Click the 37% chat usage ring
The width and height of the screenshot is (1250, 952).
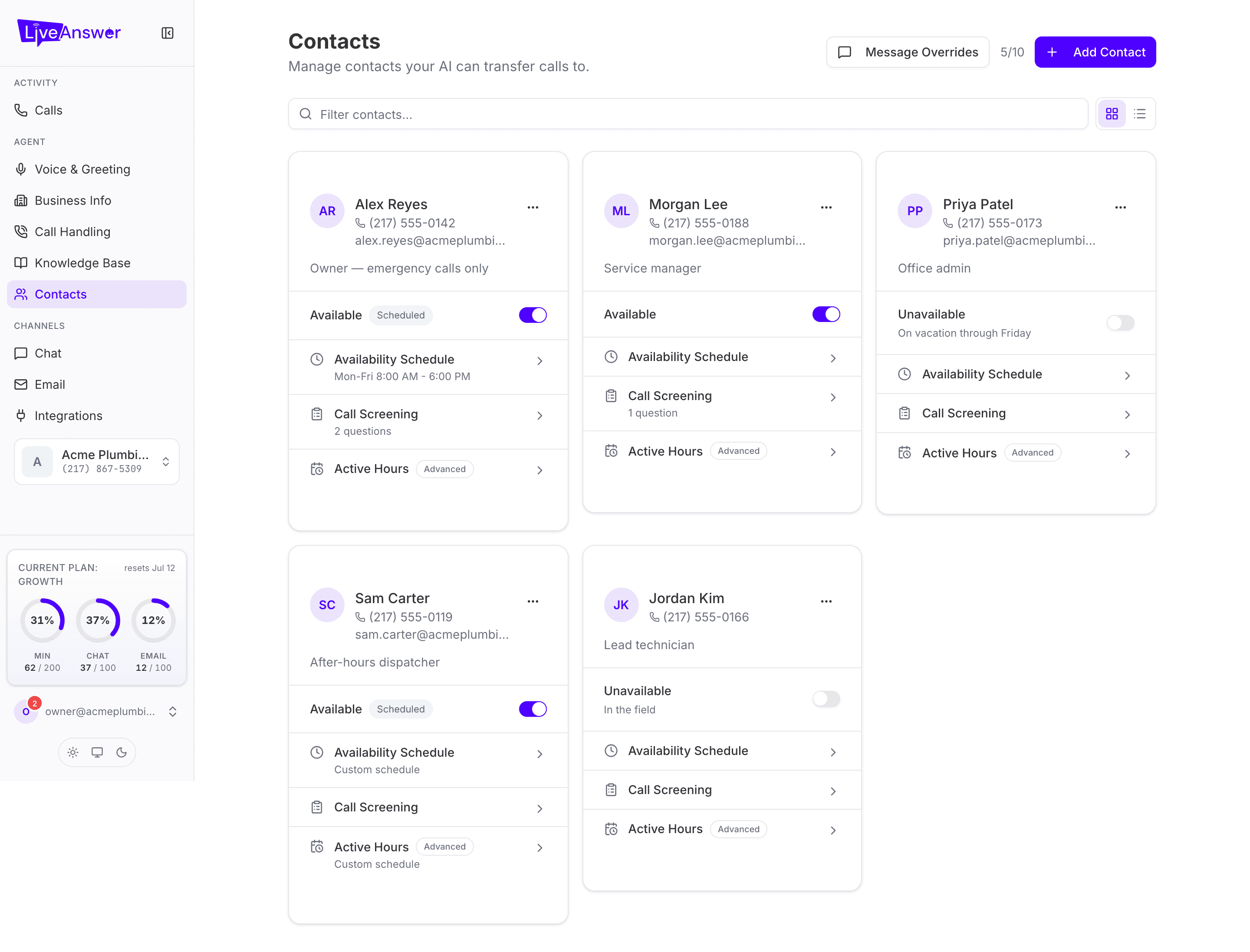coord(98,620)
